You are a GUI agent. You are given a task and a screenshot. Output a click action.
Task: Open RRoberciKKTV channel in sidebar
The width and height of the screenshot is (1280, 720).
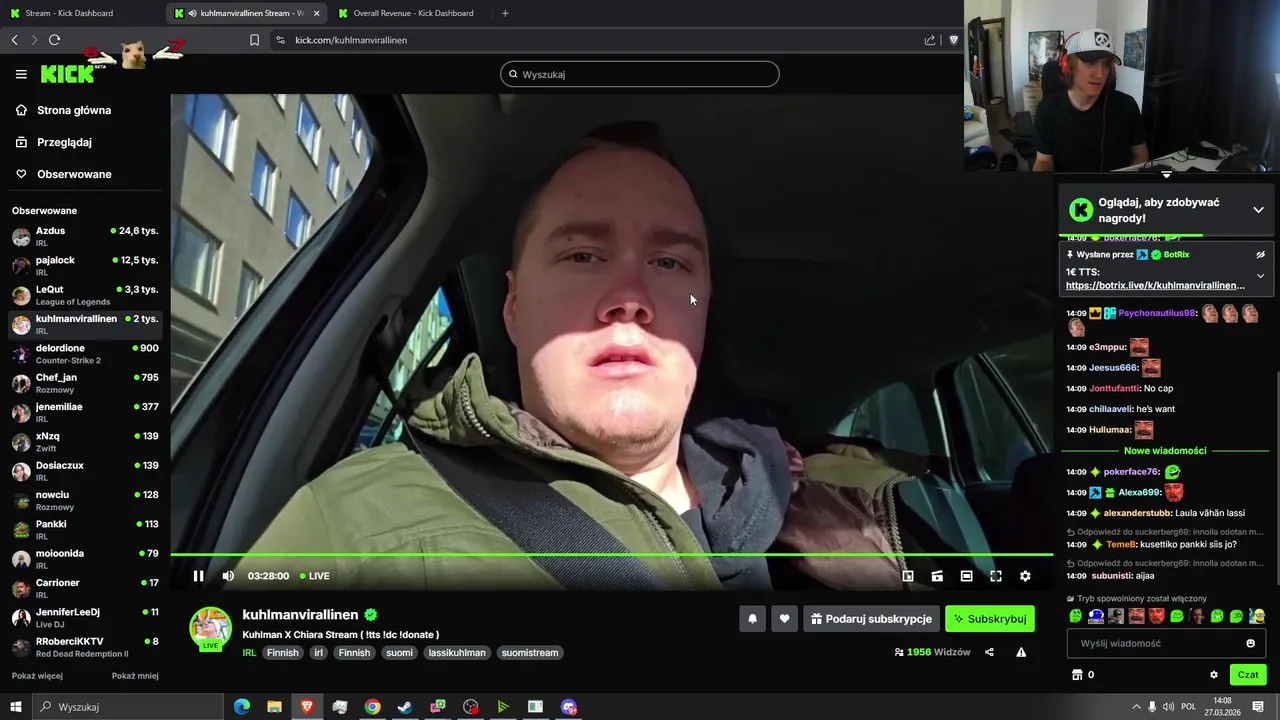85,647
